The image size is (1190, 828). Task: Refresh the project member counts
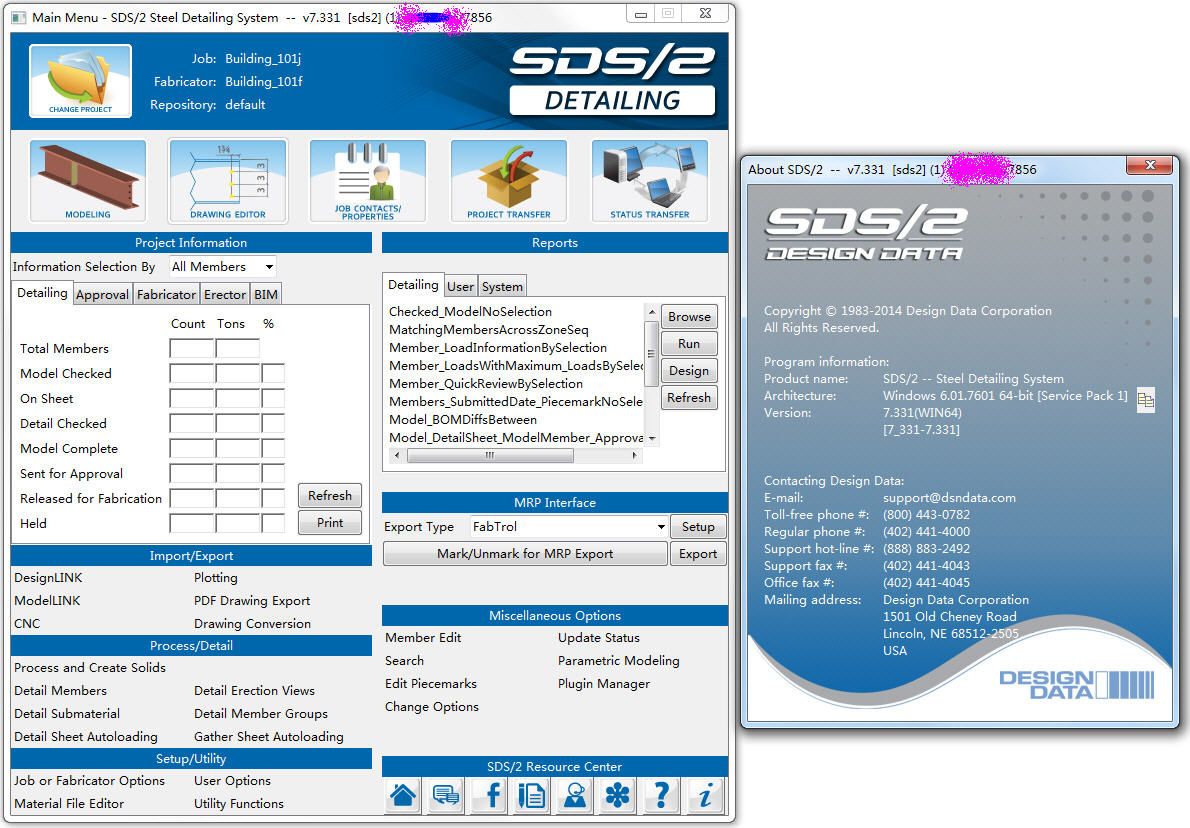329,495
